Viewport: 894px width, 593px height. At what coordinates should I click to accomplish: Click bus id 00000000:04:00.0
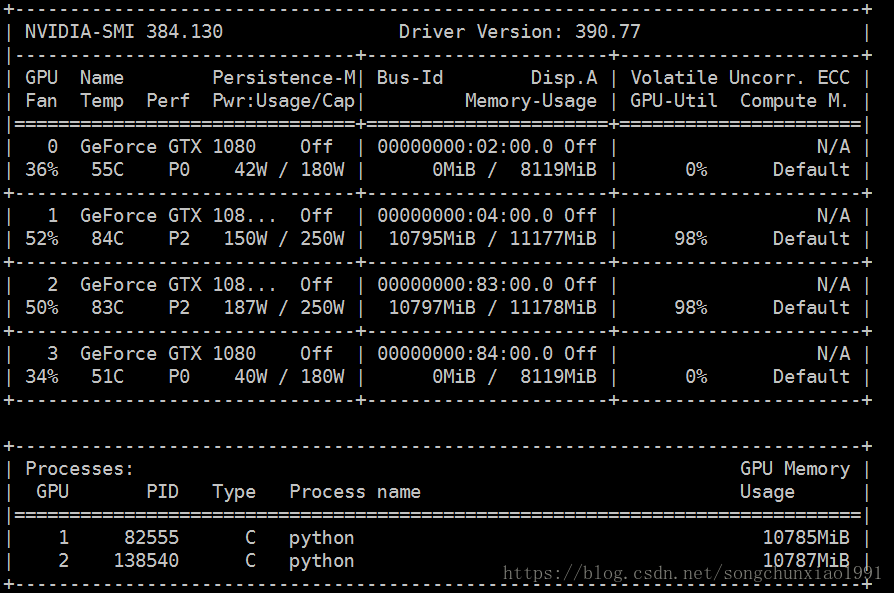(465, 216)
